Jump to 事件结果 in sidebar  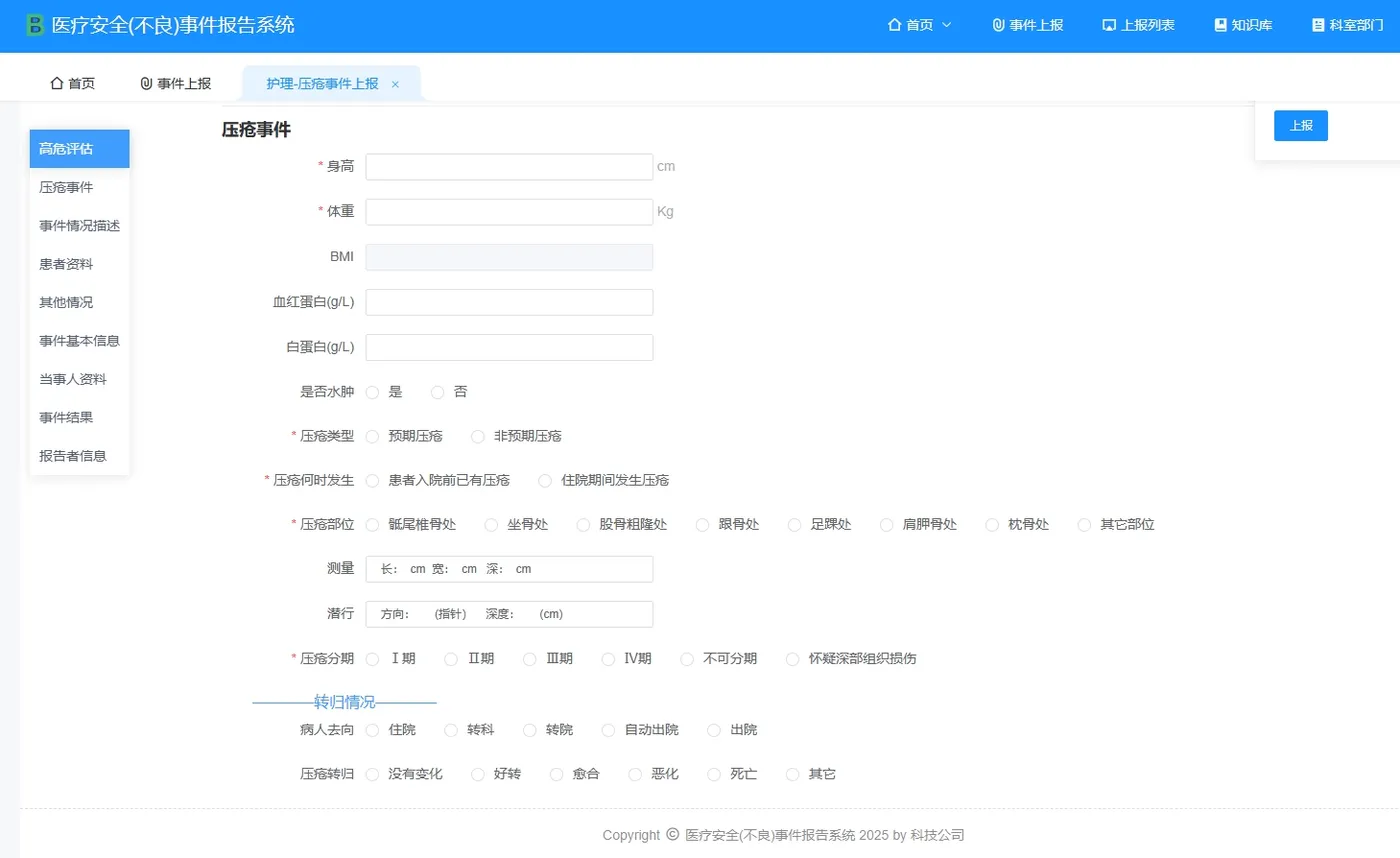point(80,417)
